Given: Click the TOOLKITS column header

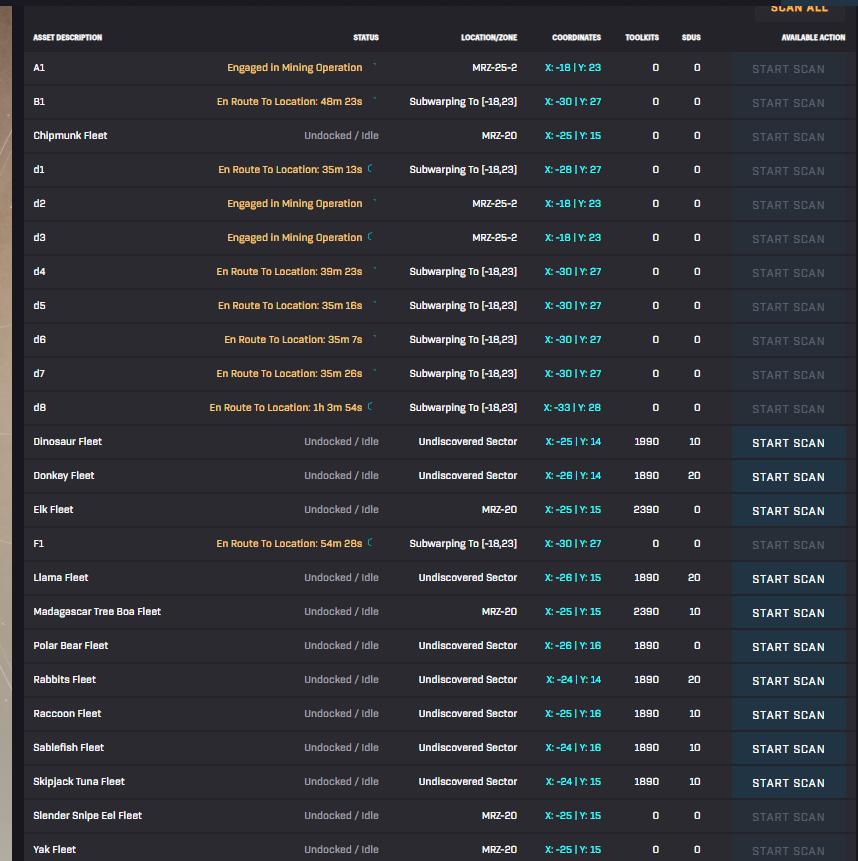Looking at the screenshot, I should pyautogui.click(x=641, y=37).
